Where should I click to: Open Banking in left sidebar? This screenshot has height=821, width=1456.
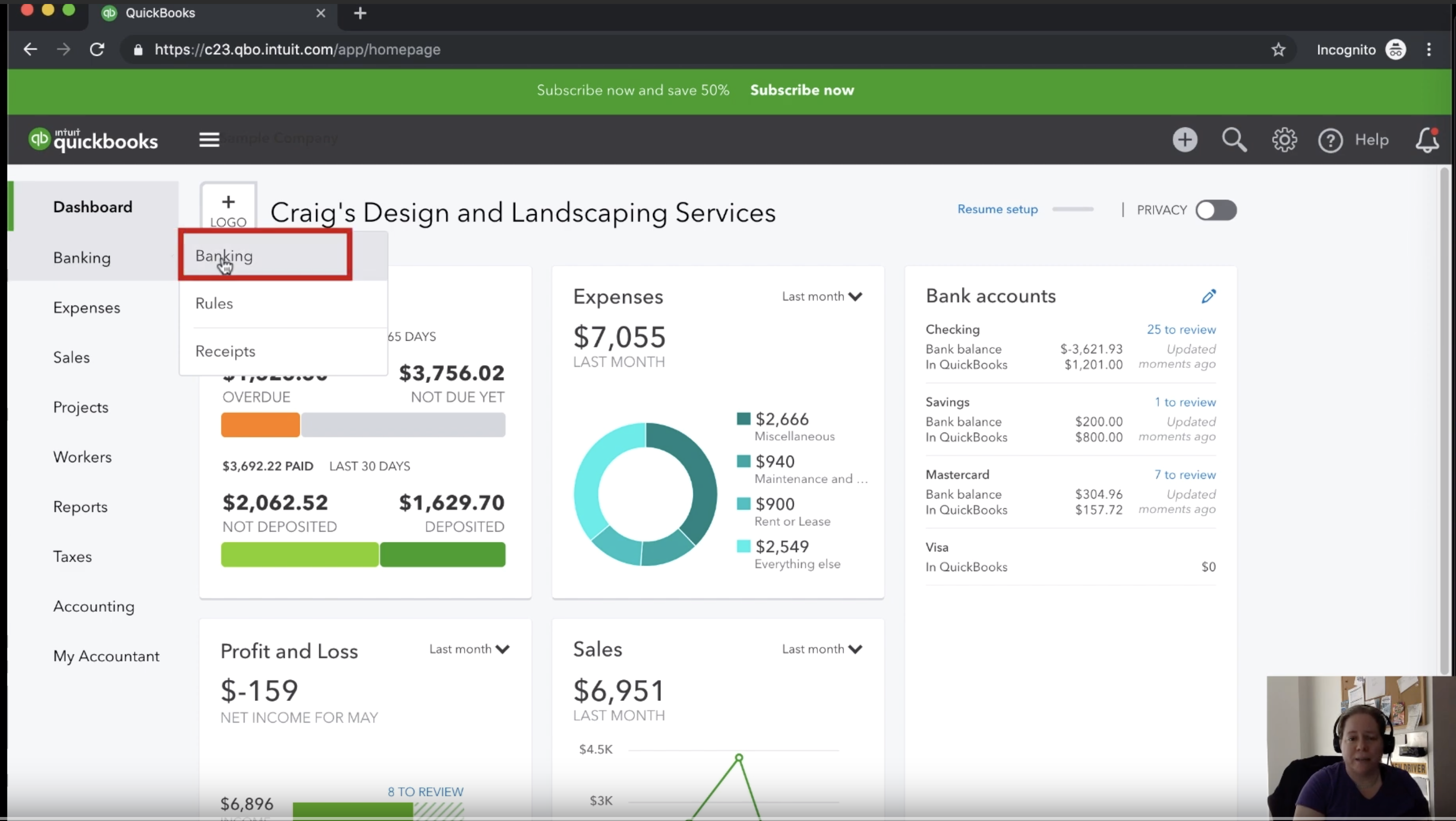click(x=93, y=257)
